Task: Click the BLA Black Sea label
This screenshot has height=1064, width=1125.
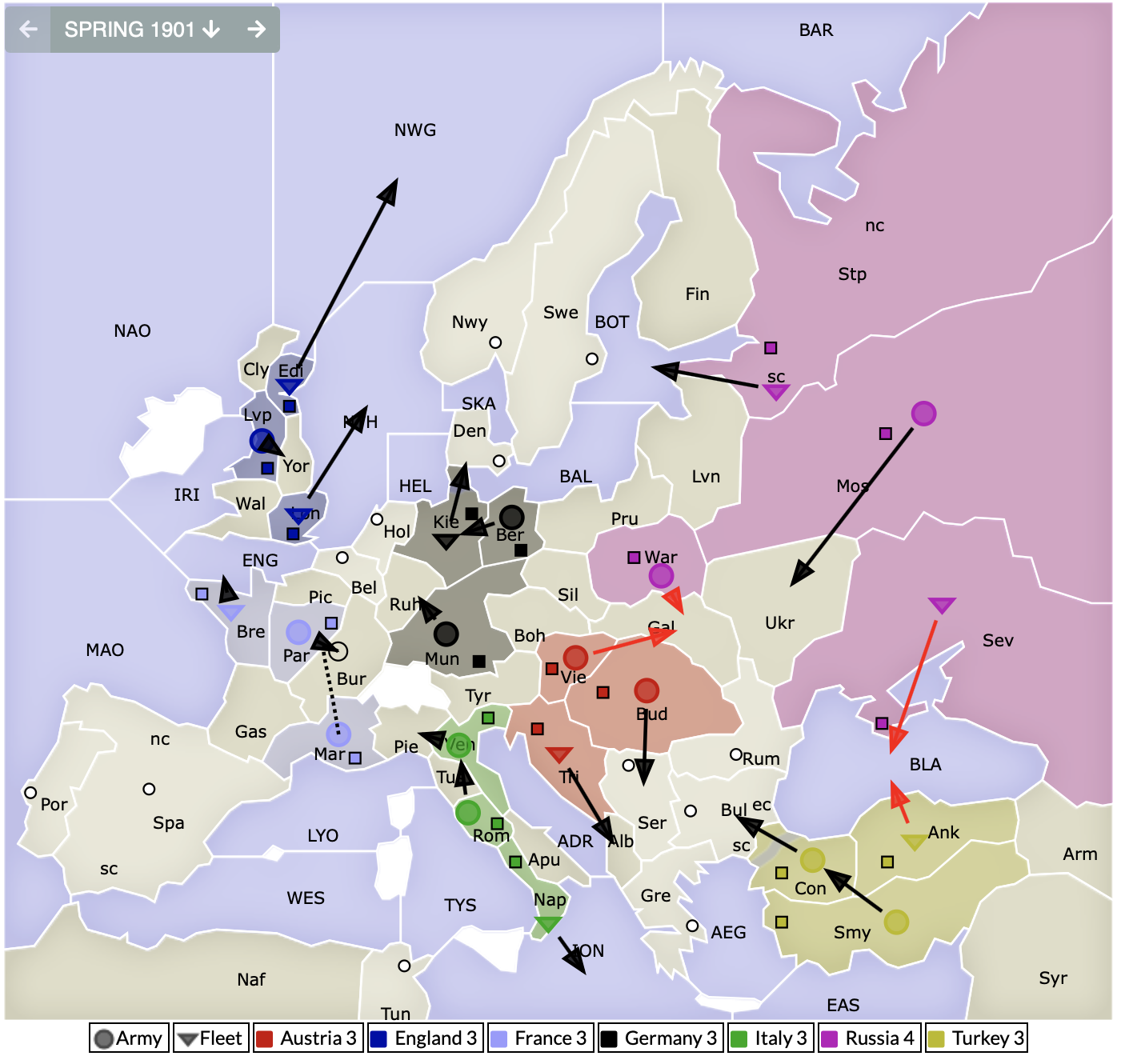Action: (x=925, y=764)
